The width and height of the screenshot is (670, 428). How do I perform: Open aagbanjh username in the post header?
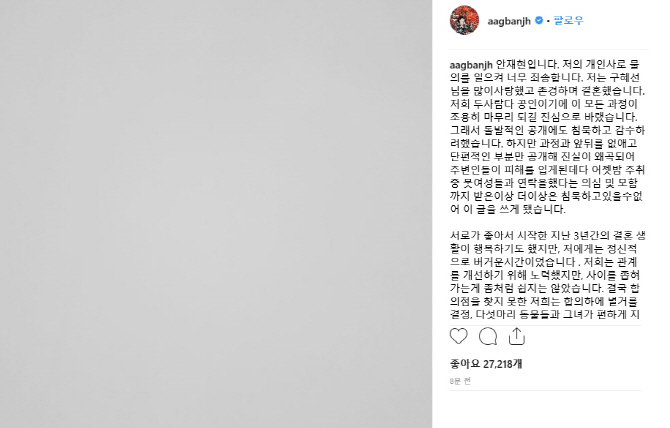point(509,21)
